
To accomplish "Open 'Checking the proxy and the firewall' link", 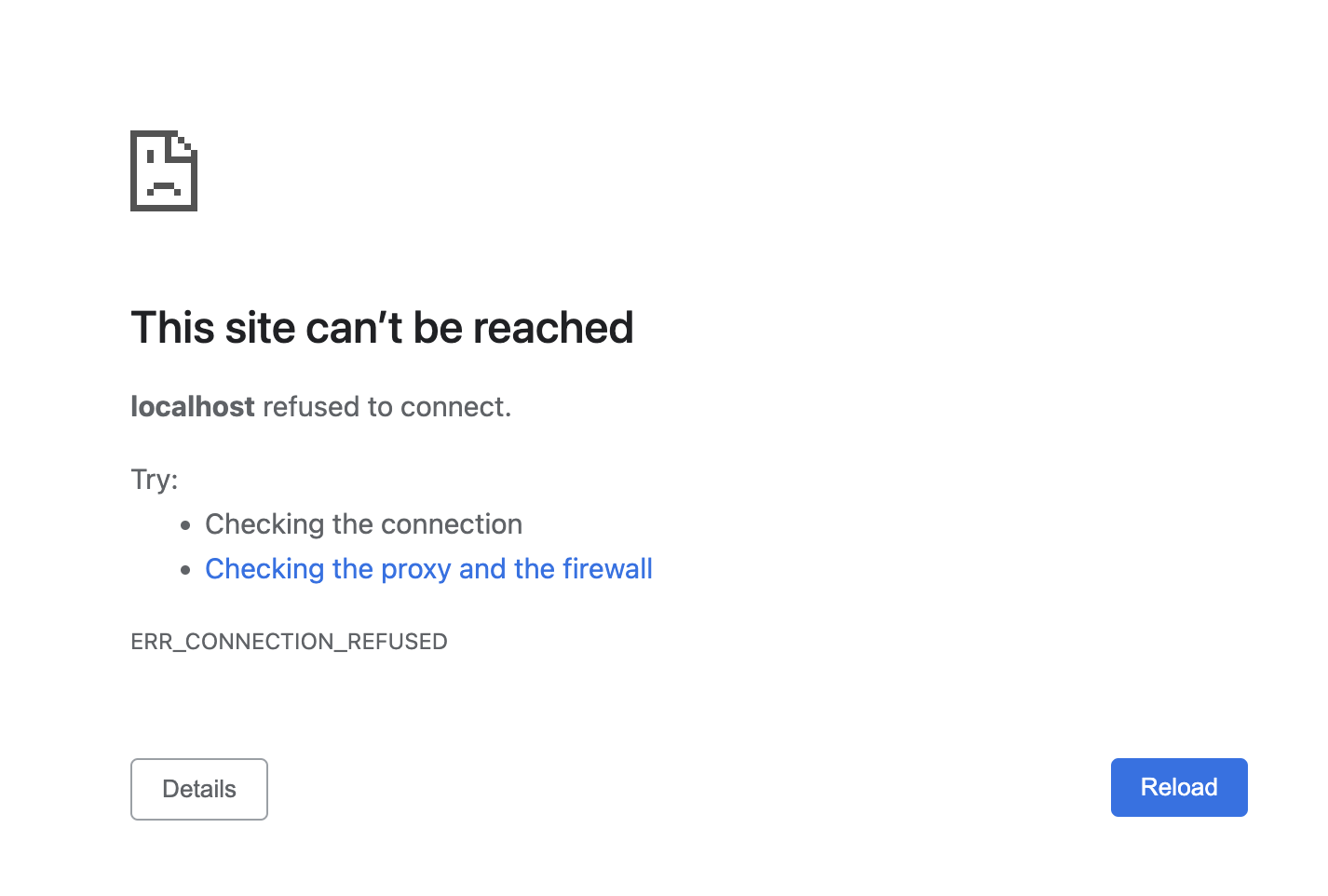I will point(428,568).
